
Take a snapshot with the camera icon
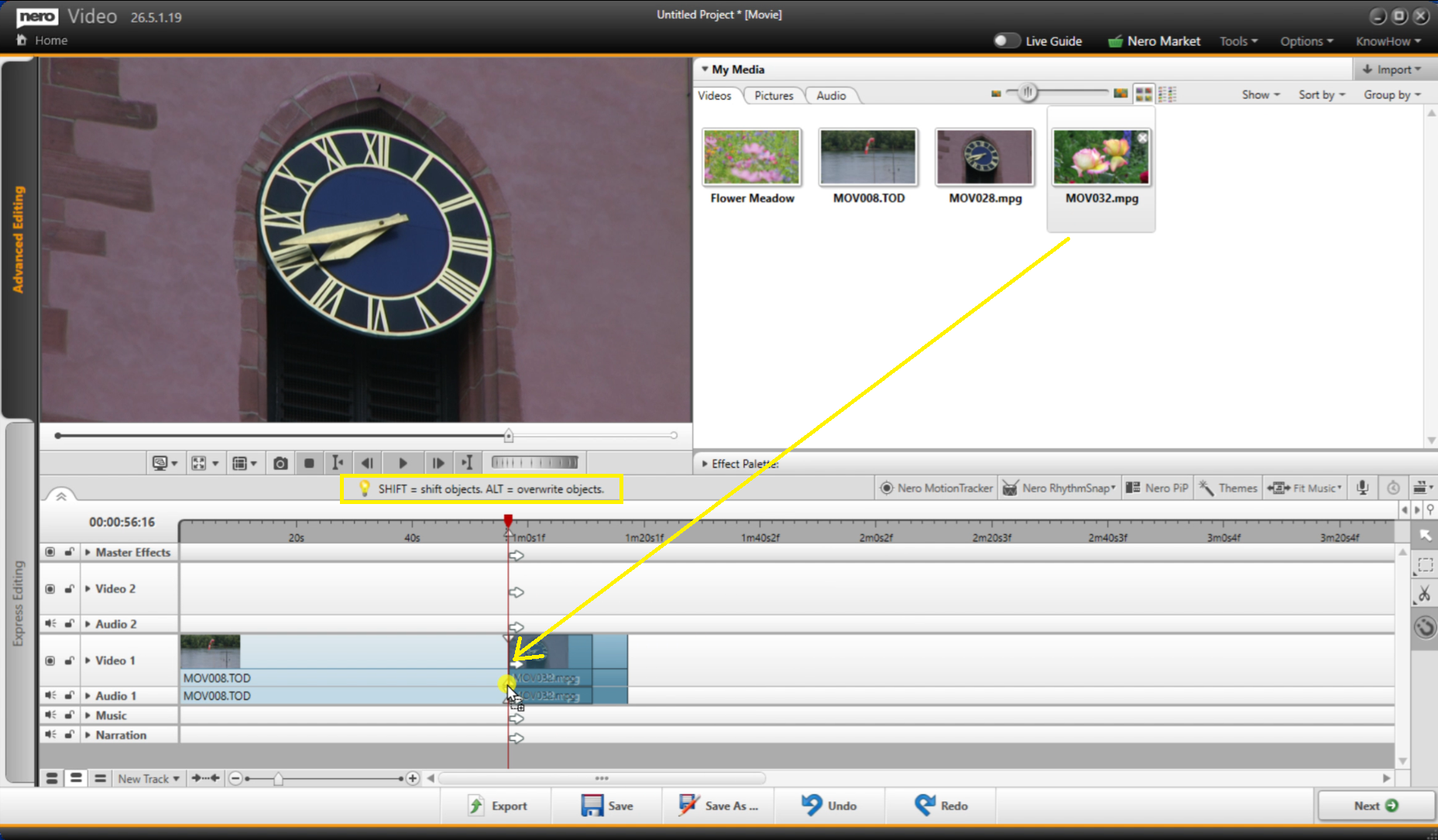tap(280, 463)
